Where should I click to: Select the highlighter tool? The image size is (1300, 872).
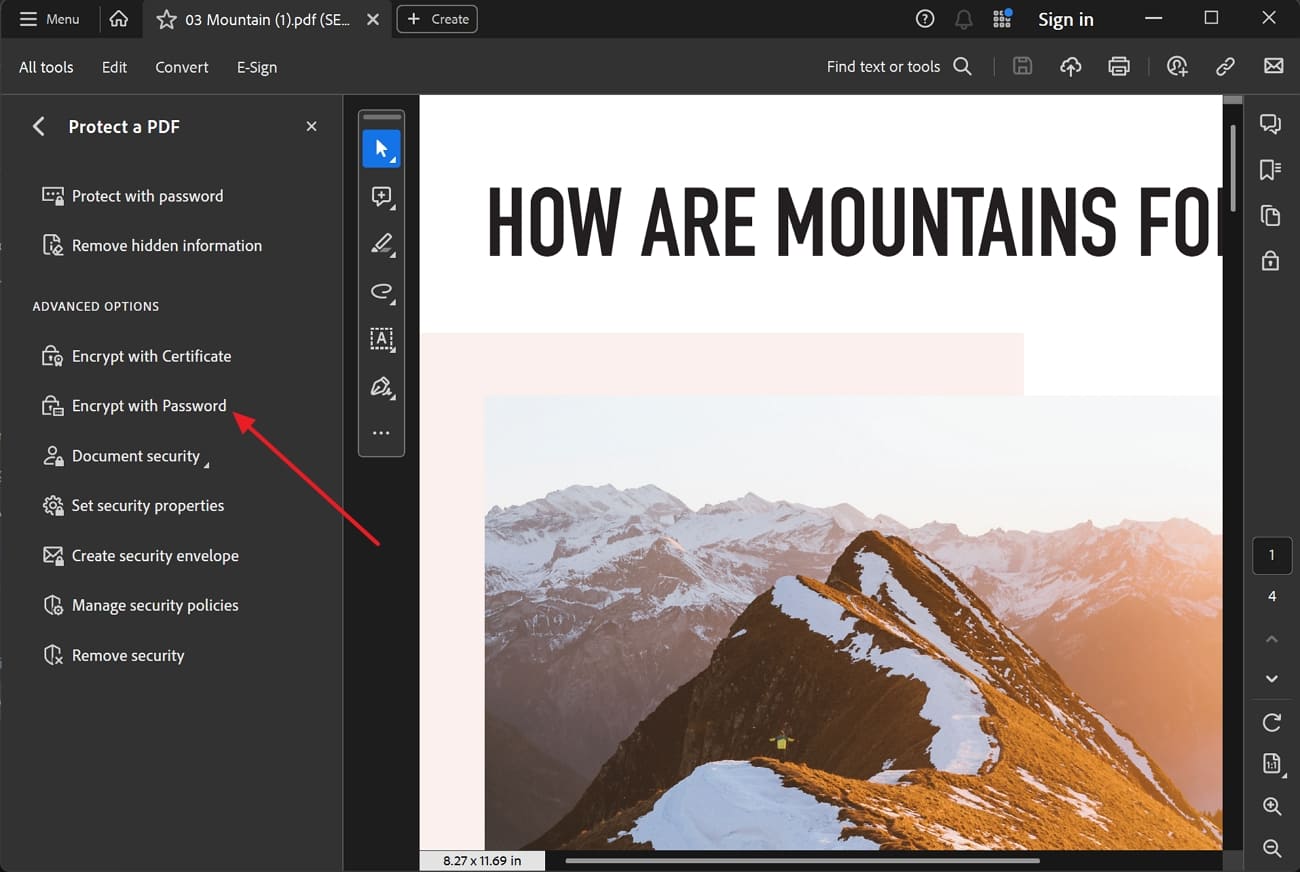pos(381,244)
